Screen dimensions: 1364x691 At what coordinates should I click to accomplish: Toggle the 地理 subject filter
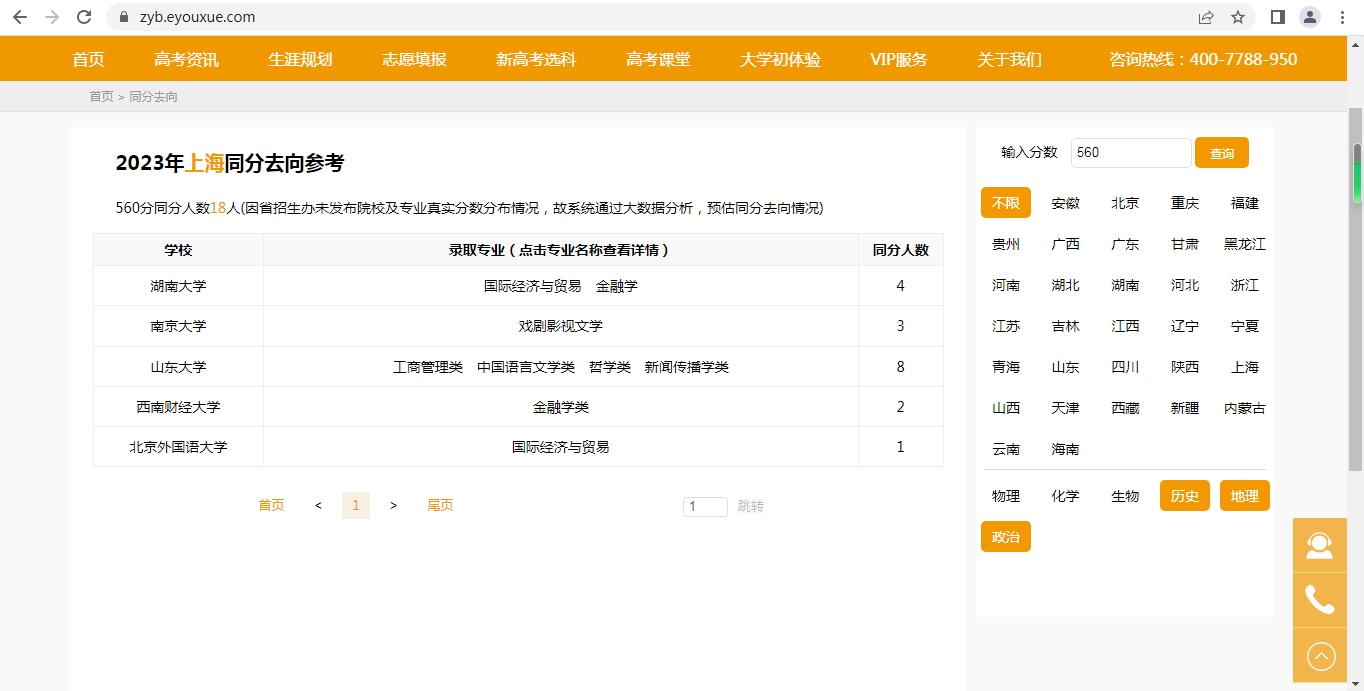(x=1244, y=496)
